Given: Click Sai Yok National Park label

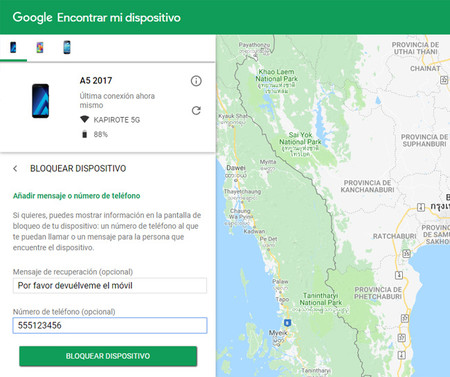Looking at the screenshot, I should [x=300, y=138].
